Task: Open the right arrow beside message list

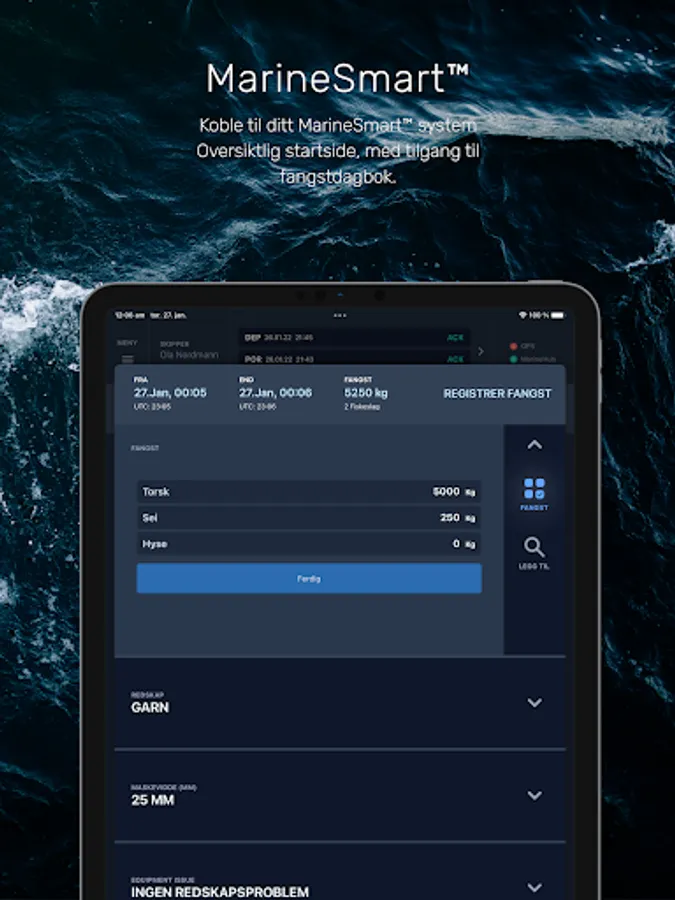Action: coord(481,351)
